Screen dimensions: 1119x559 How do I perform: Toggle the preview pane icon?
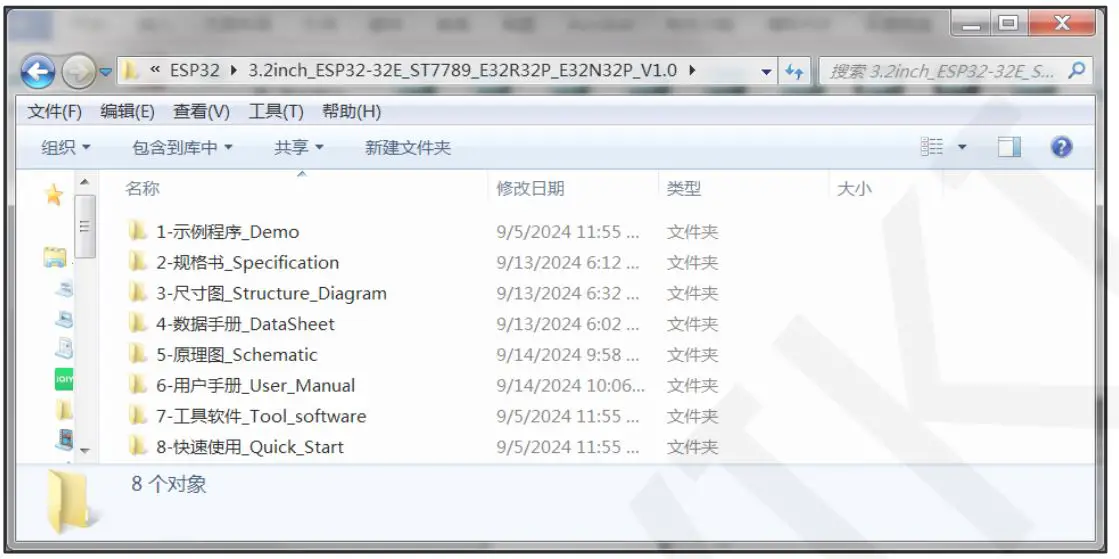pos(1009,147)
